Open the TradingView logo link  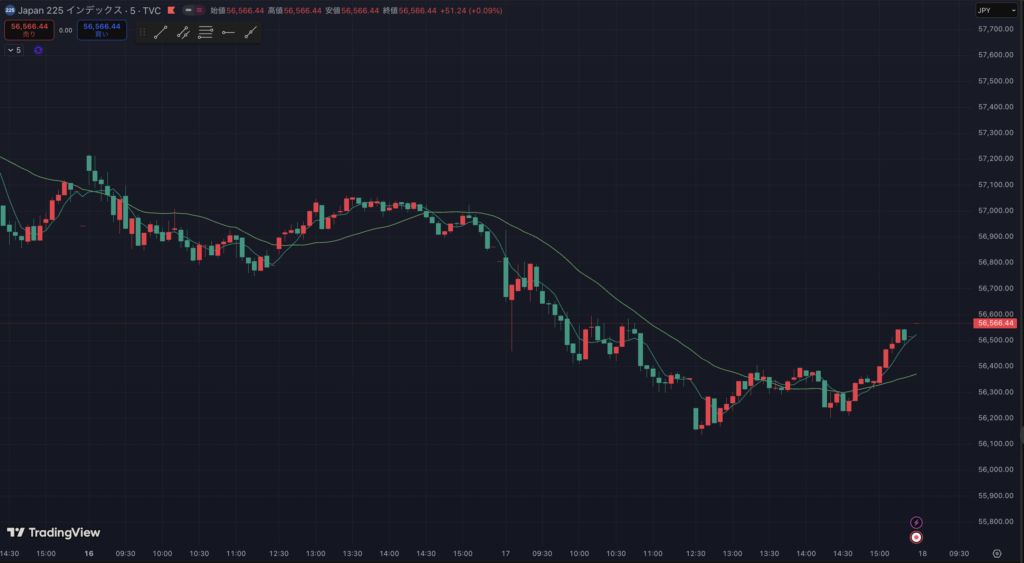click(x=53, y=533)
